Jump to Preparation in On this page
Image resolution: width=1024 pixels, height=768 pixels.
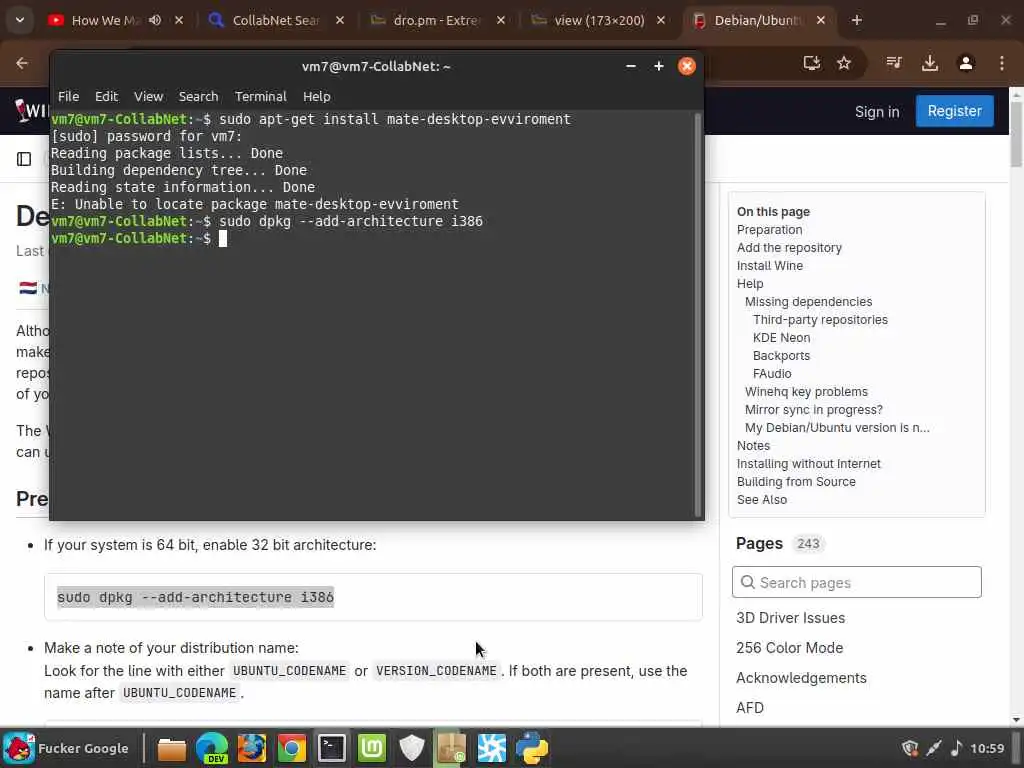click(769, 230)
